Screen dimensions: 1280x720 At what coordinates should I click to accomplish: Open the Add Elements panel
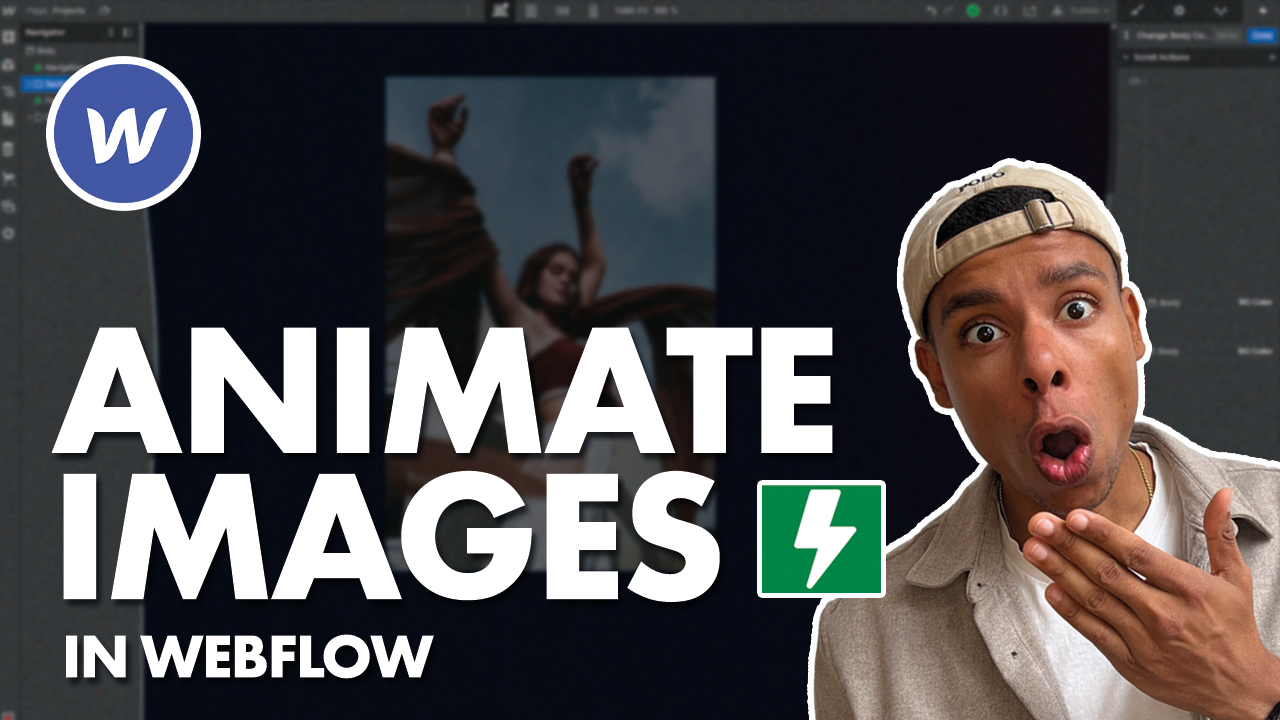[x=8, y=36]
